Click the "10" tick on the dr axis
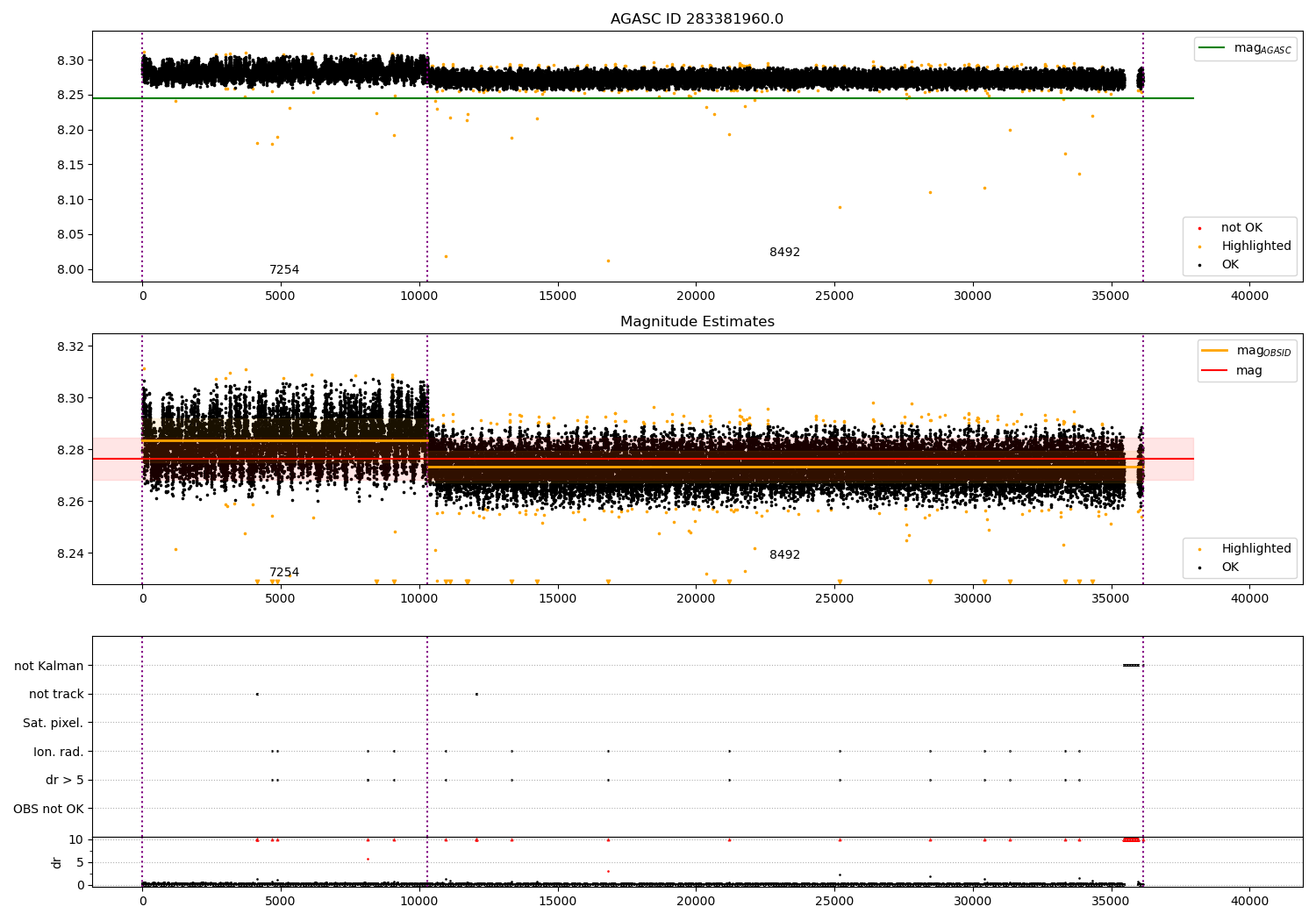This screenshot has width=1316, height=921. tap(77, 839)
